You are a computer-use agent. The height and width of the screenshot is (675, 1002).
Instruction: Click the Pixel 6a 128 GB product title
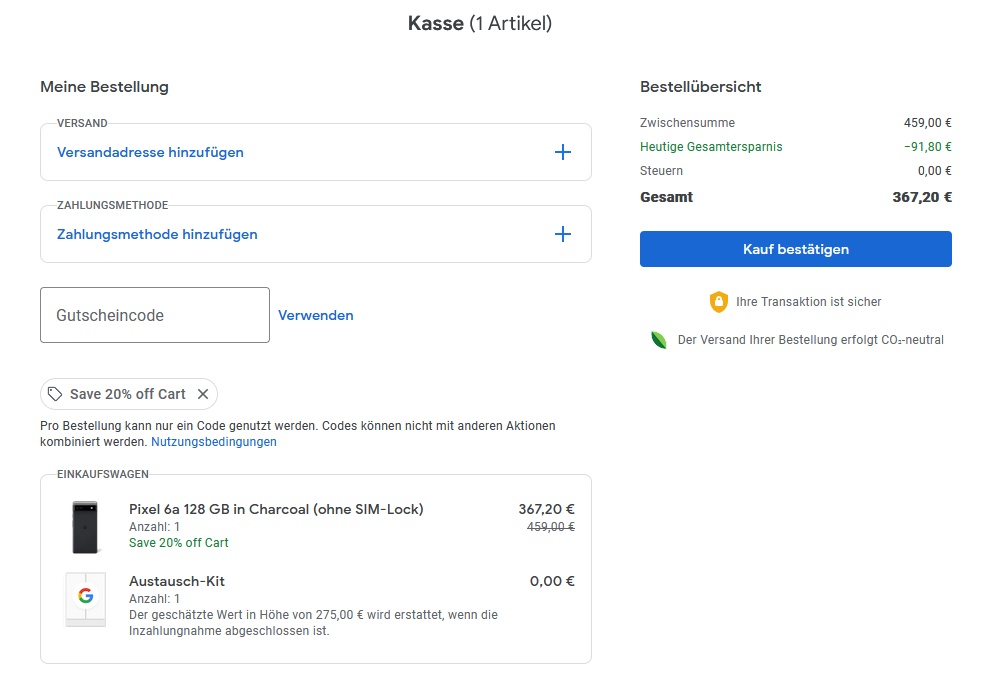click(x=276, y=509)
